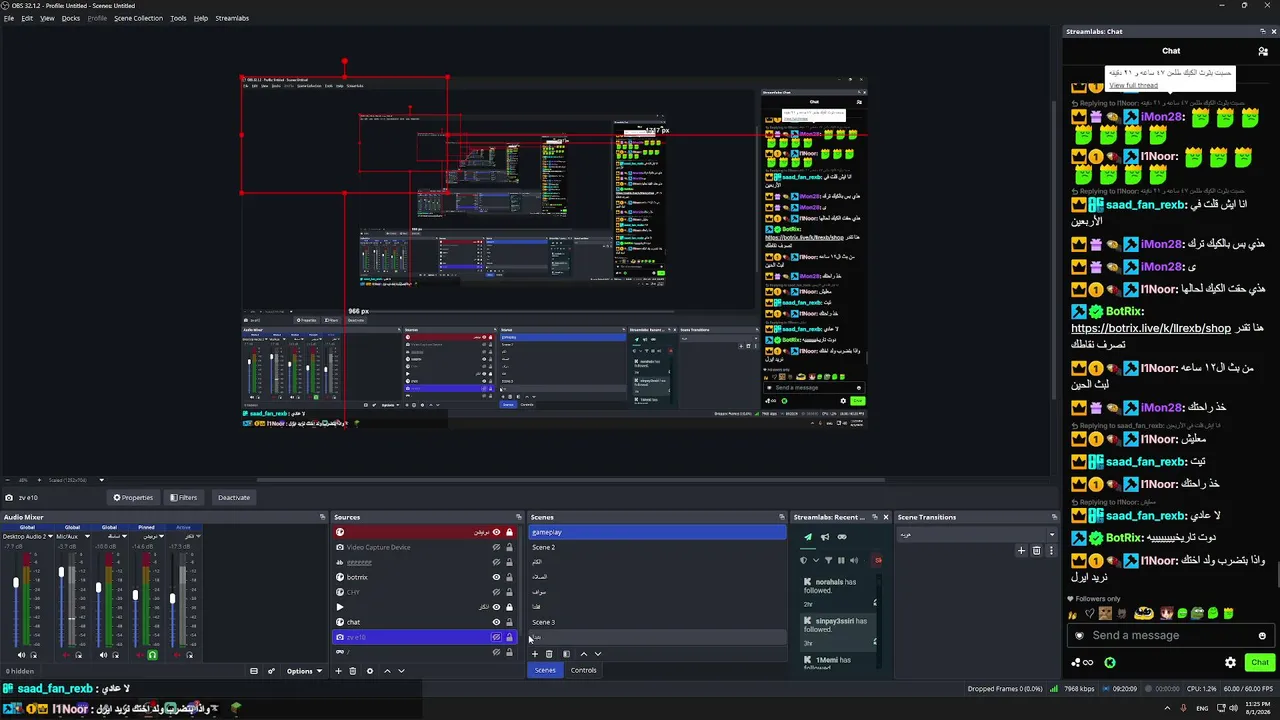Screen dimensions: 1280x720
Task: Add a new source in Sources panel
Action: click(x=338, y=671)
